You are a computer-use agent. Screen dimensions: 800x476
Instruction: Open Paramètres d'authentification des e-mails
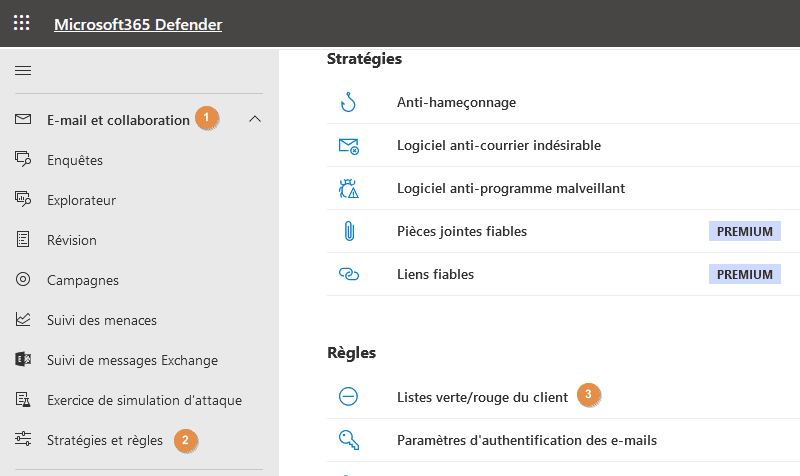527,440
